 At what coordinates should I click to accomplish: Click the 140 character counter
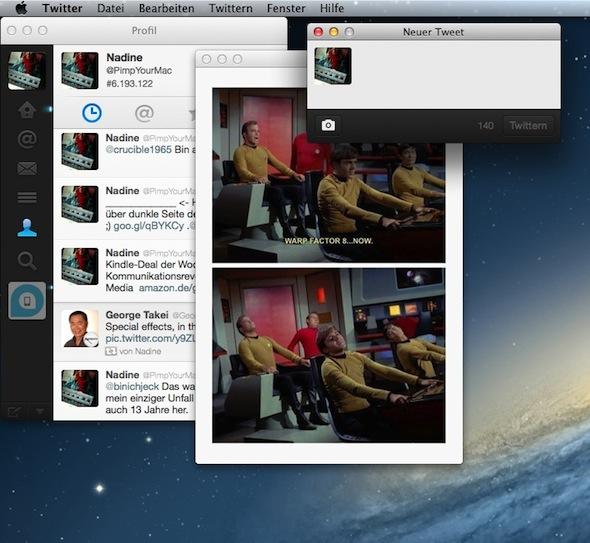coord(485,125)
